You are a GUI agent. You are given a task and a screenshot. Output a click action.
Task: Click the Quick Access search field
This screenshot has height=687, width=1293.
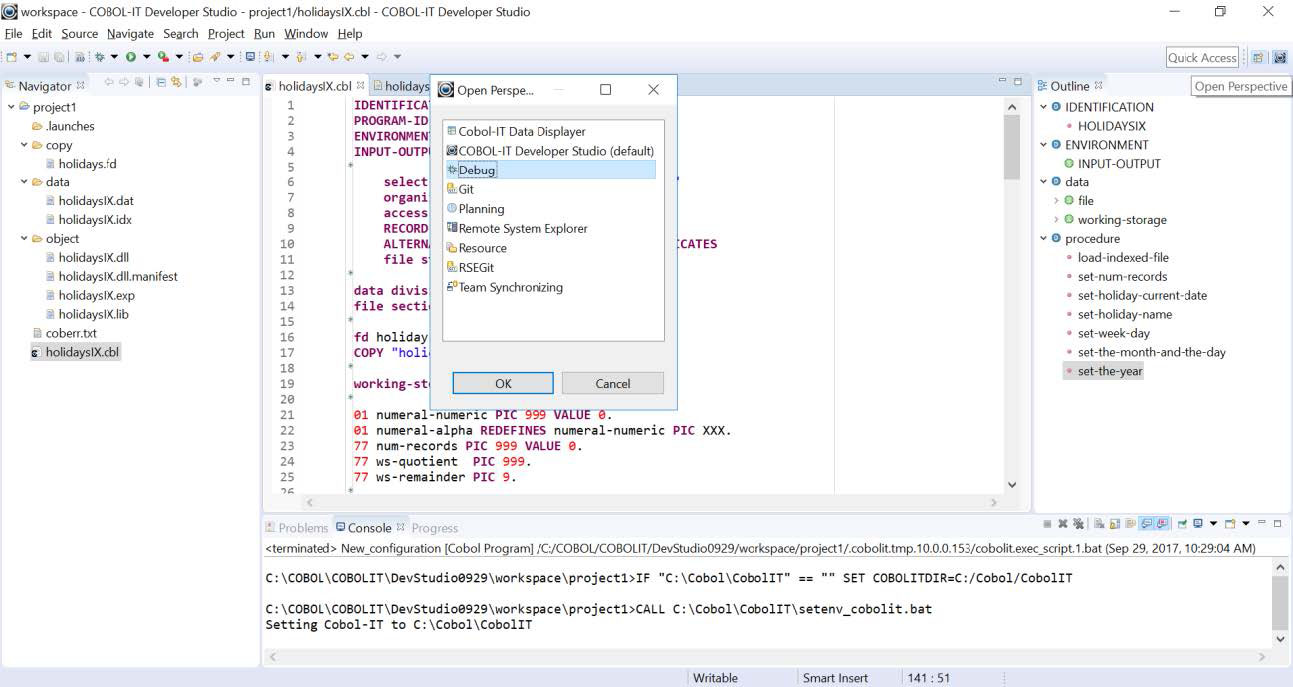pos(1202,58)
